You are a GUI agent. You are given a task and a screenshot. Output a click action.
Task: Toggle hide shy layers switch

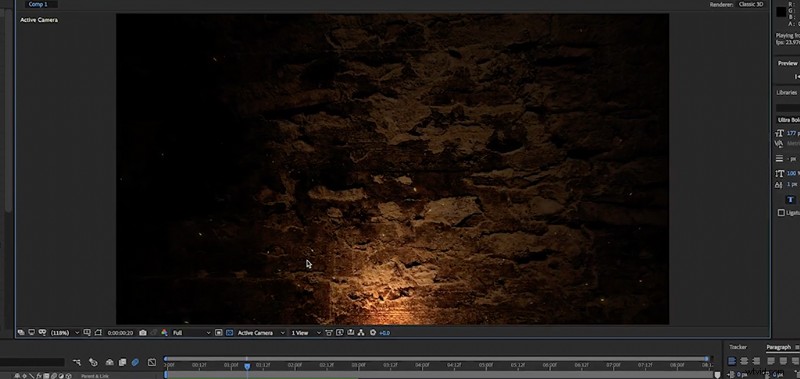click(x=110, y=362)
